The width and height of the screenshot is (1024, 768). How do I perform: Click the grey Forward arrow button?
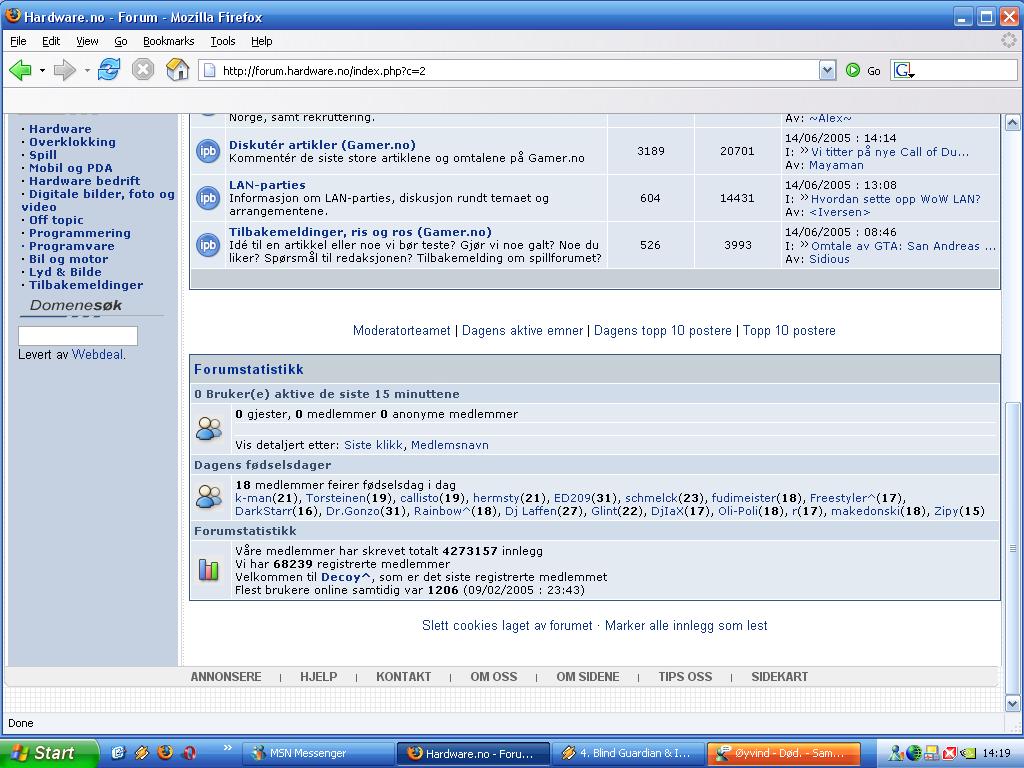coord(65,69)
